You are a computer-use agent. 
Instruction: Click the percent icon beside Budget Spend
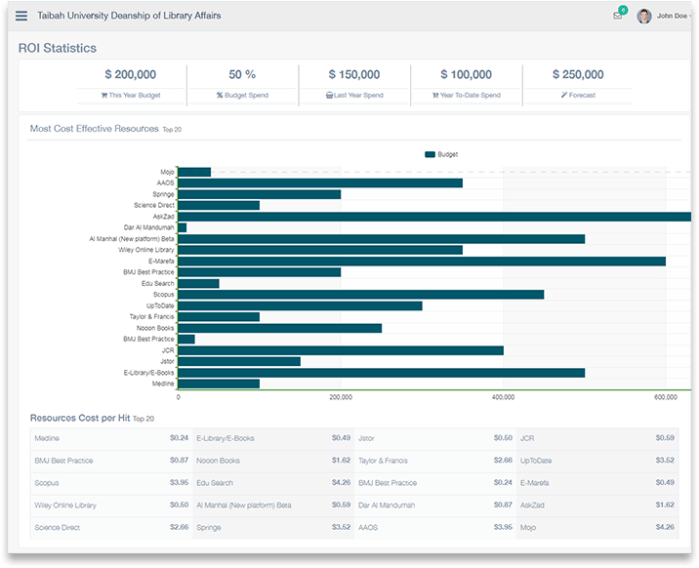click(220, 96)
